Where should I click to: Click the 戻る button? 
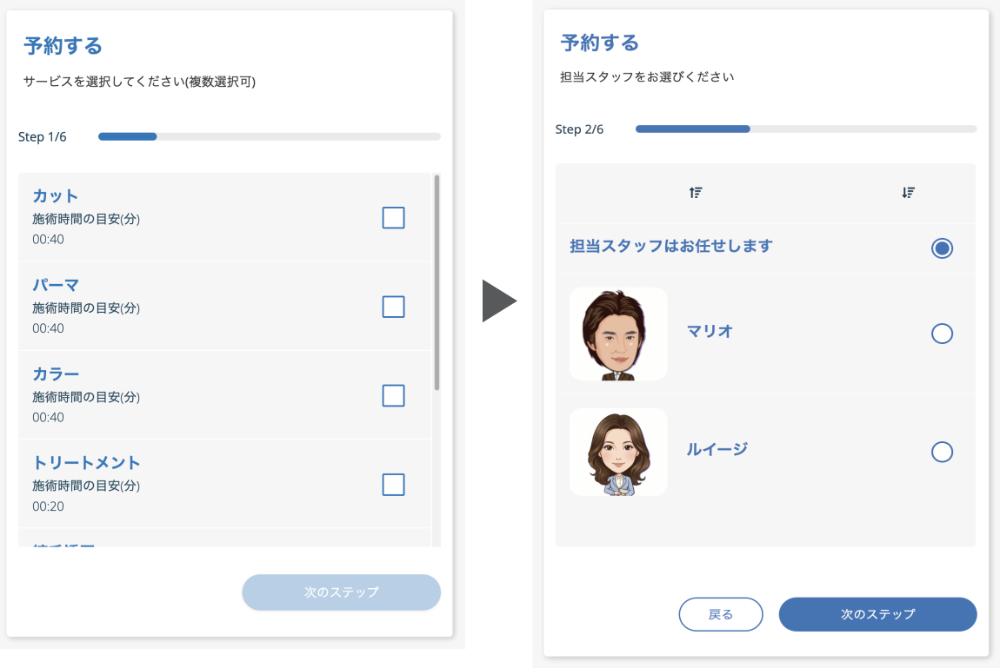coord(720,614)
